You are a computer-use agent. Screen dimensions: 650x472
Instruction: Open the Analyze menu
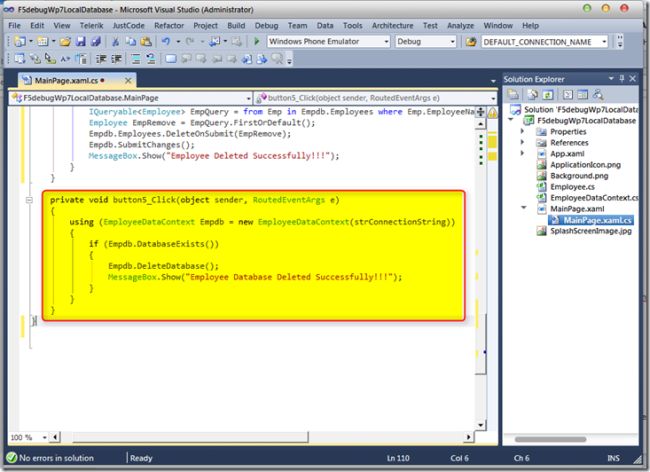[460, 26]
